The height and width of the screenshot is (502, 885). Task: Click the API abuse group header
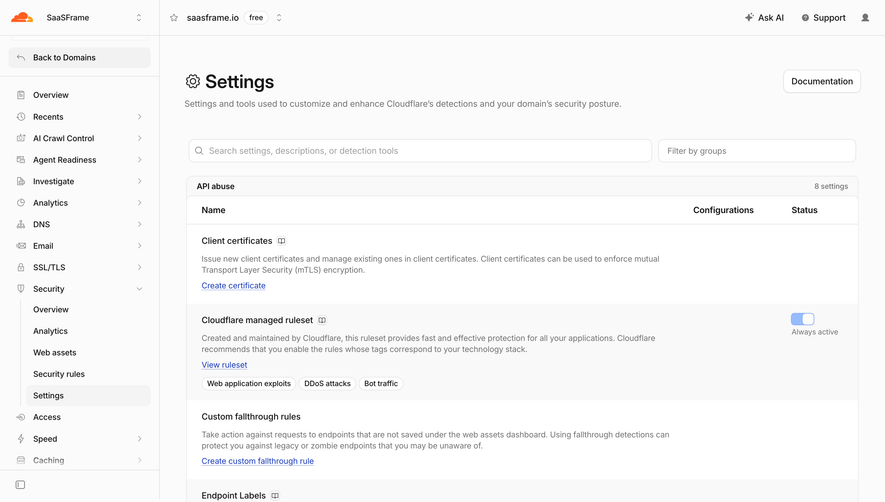pyautogui.click(x=216, y=186)
